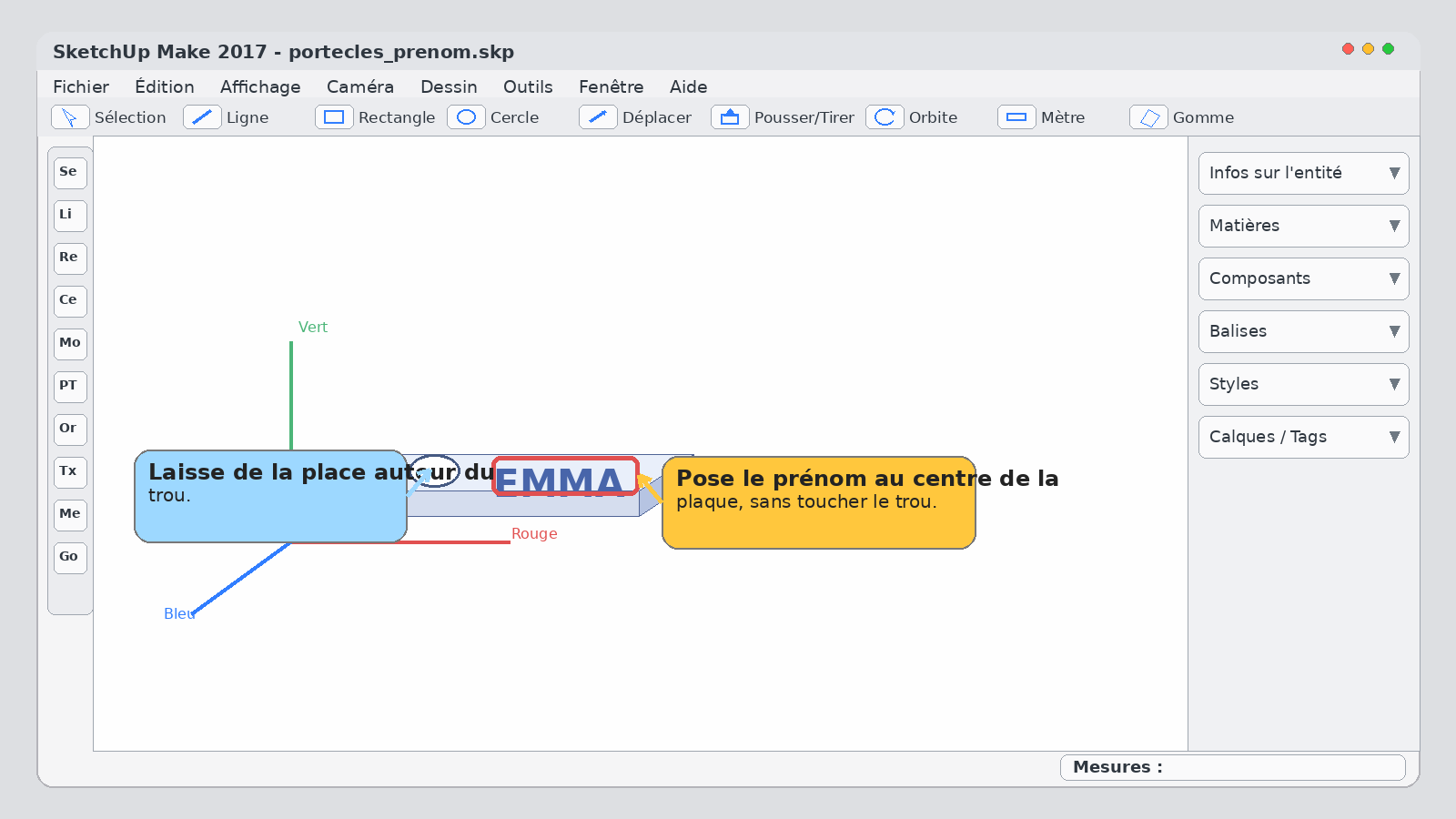This screenshot has height=819, width=1456.
Task: Choose the Rectangle tool icon
Action: (334, 117)
